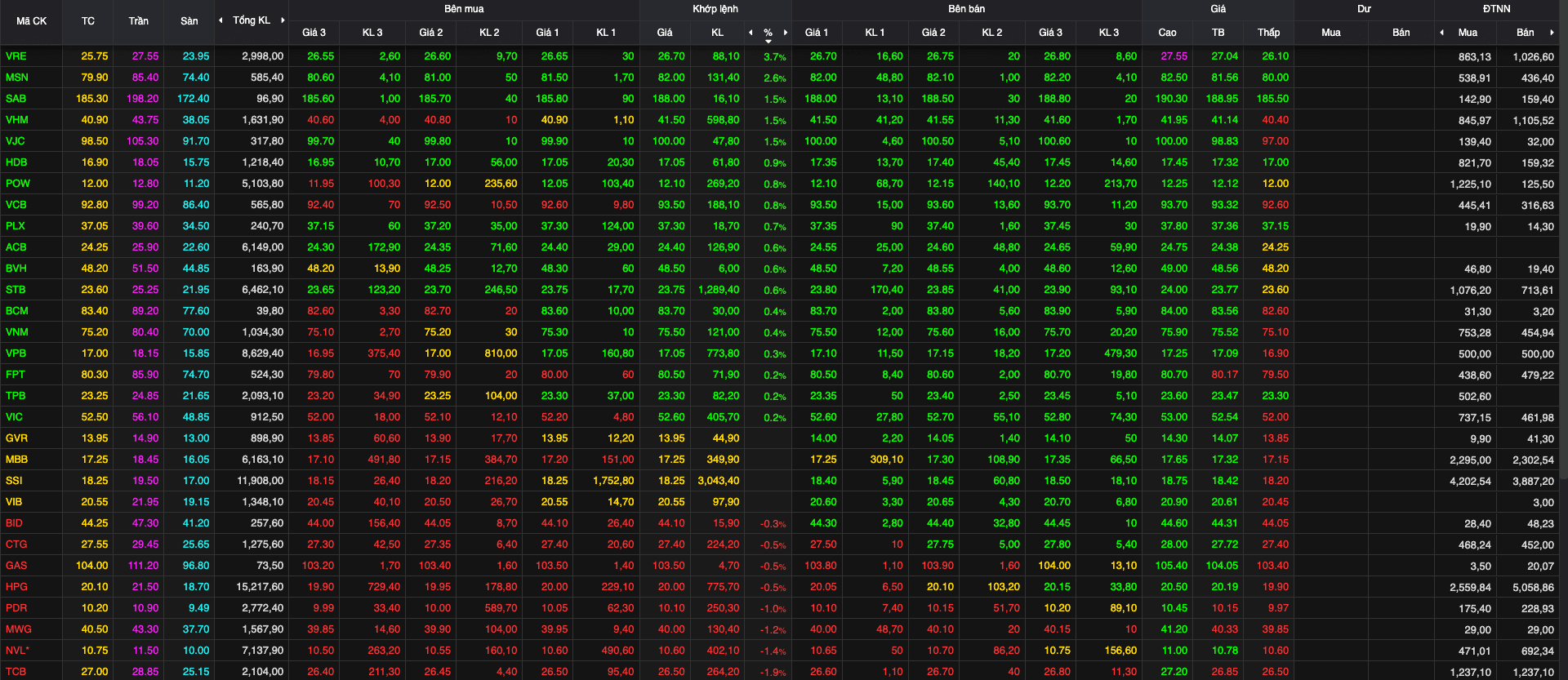Click the Thấp low price header
Image resolution: width=1568 pixels, height=680 pixels.
(x=1269, y=33)
